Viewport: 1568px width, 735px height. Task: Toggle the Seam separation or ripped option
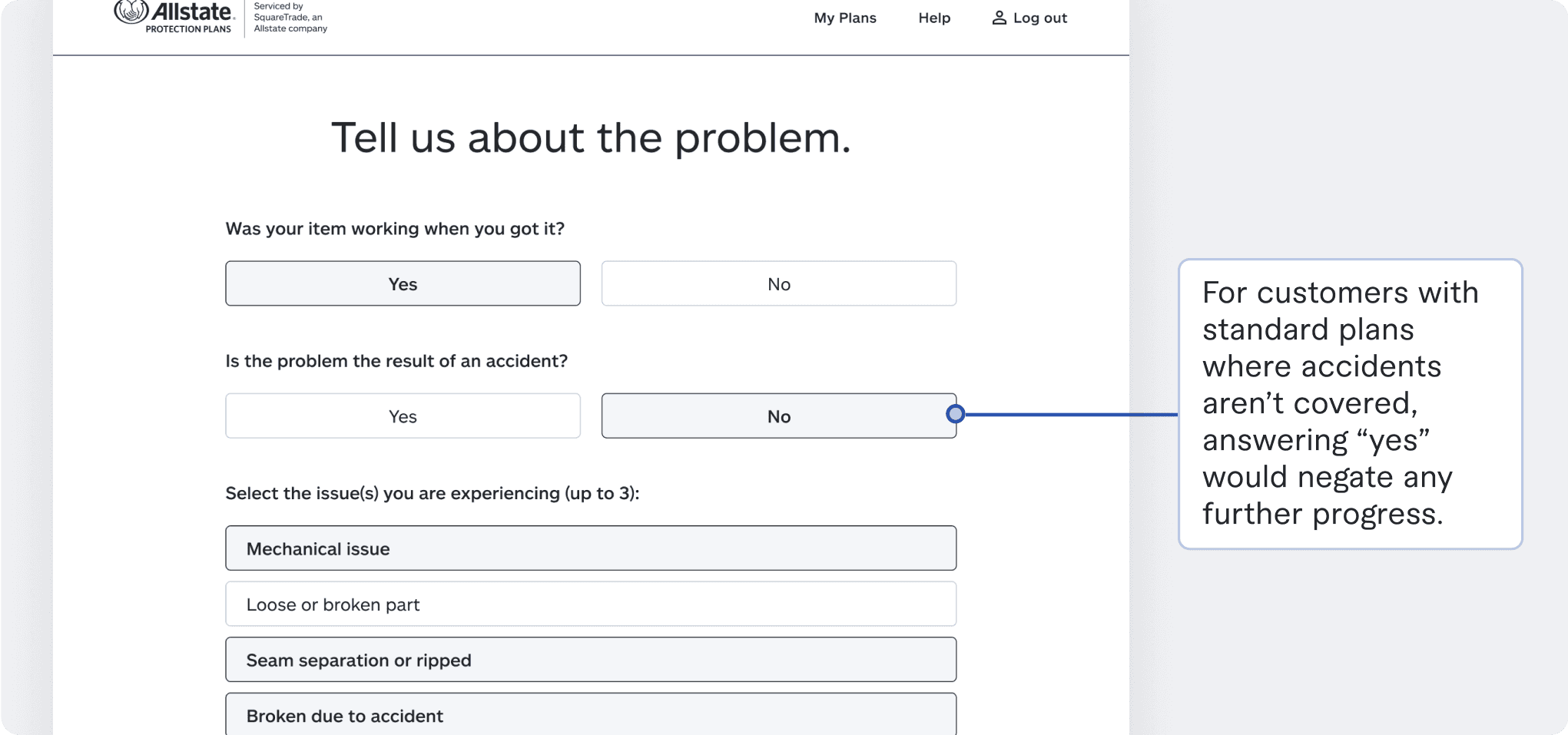590,659
